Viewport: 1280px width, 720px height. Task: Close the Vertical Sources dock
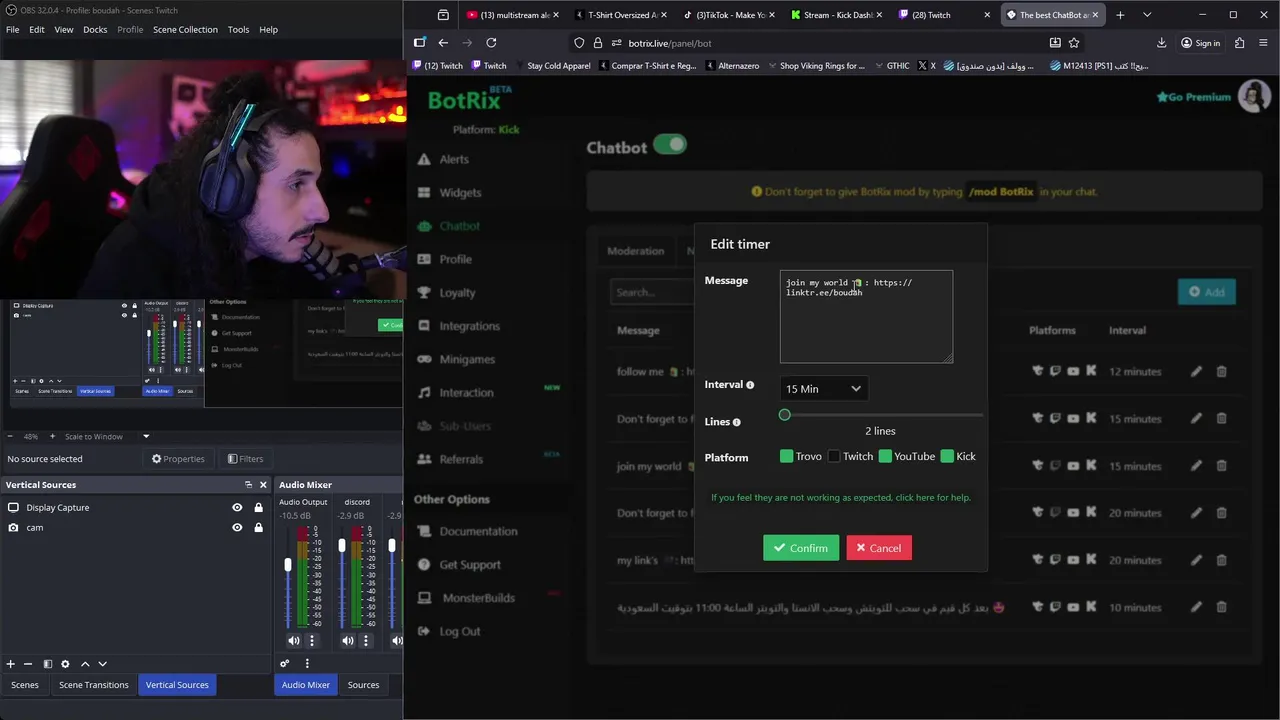263,485
